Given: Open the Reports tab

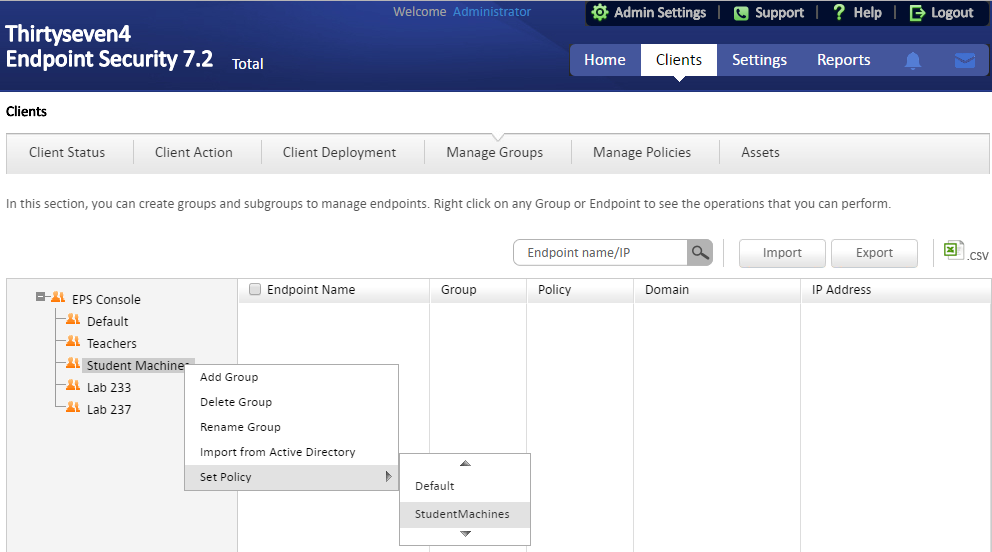Looking at the screenshot, I should [x=843, y=60].
